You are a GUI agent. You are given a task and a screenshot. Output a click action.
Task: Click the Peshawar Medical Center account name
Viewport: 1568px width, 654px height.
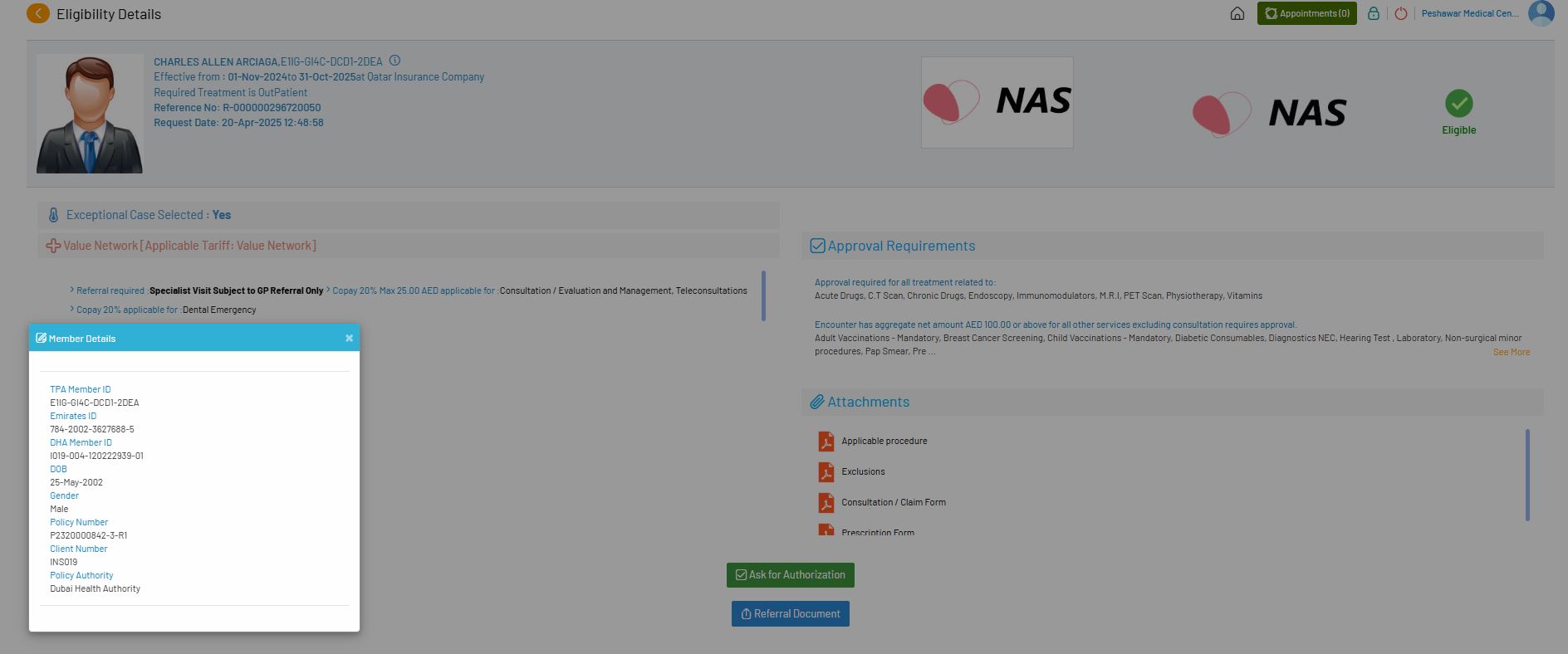tap(1469, 14)
